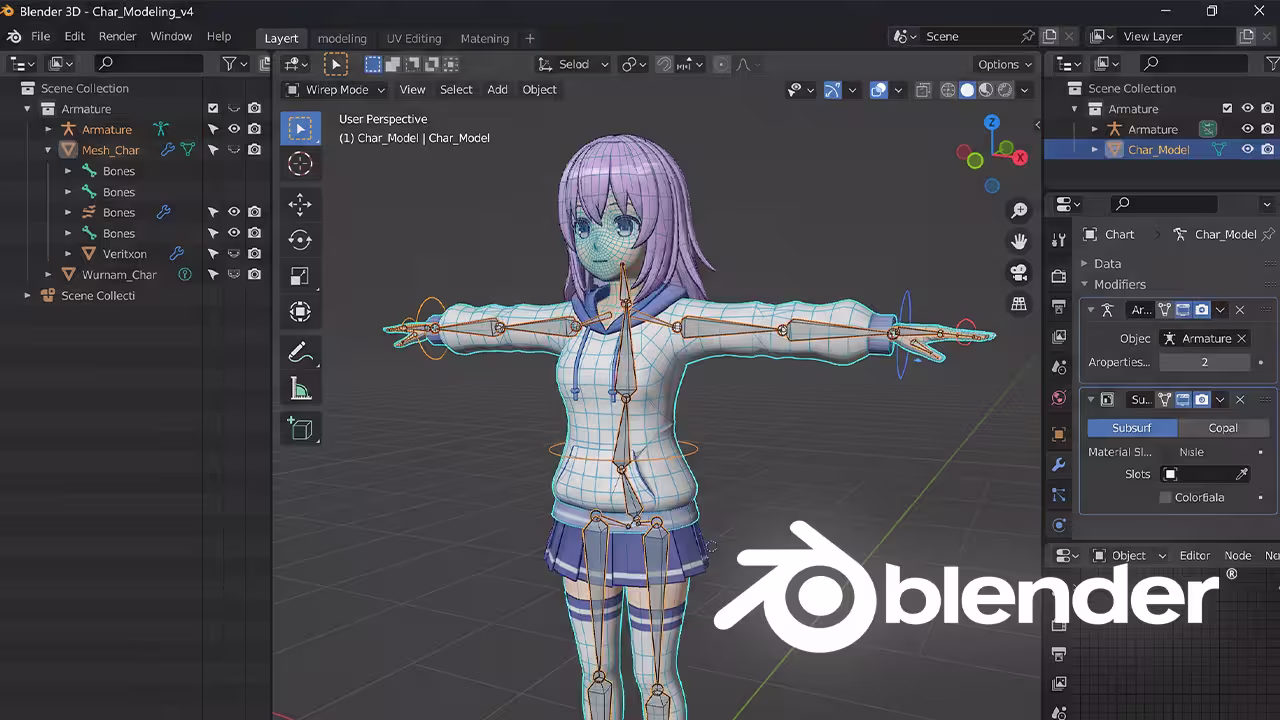Open the Wirep Mode dropdown
The width and height of the screenshot is (1280, 720).
pyautogui.click(x=336, y=90)
